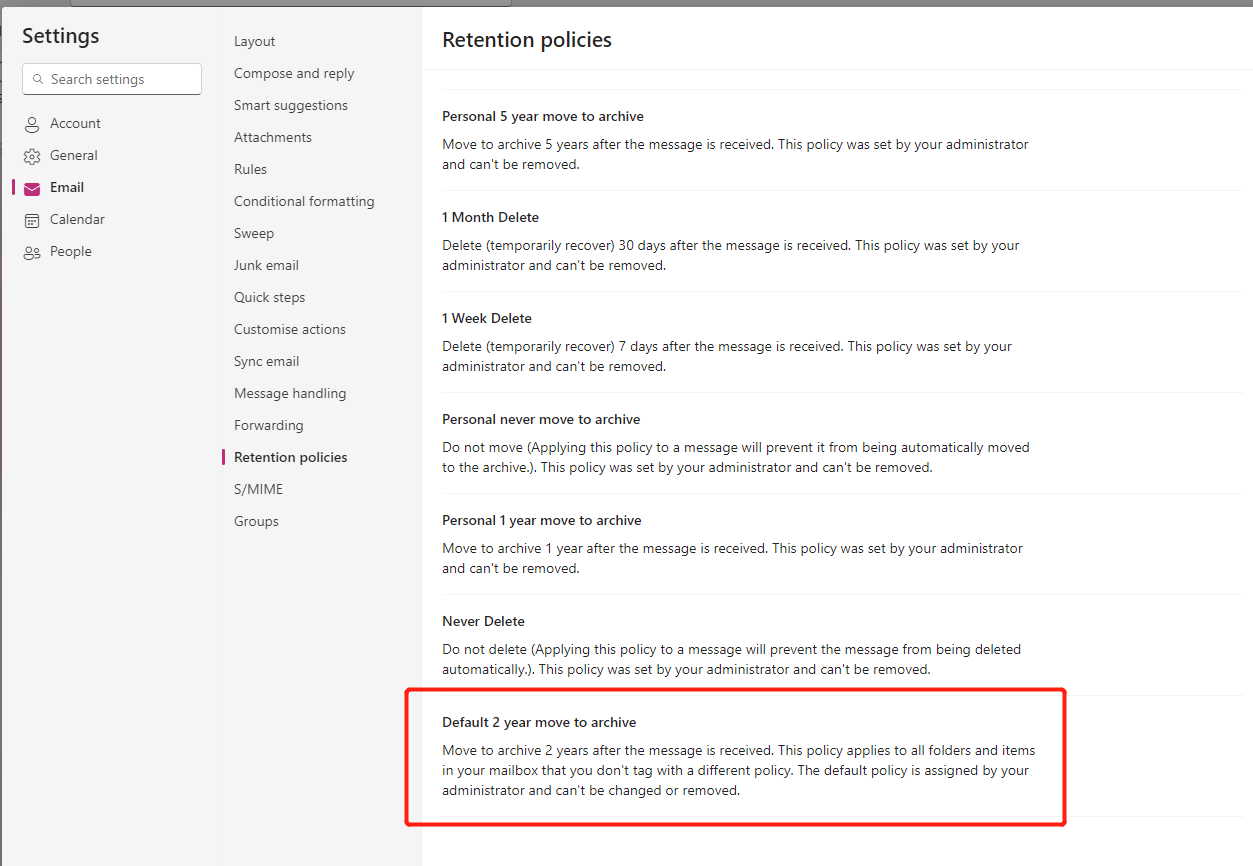
Task: Click the Calendar icon in settings sidebar
Action: click(32, 220)
